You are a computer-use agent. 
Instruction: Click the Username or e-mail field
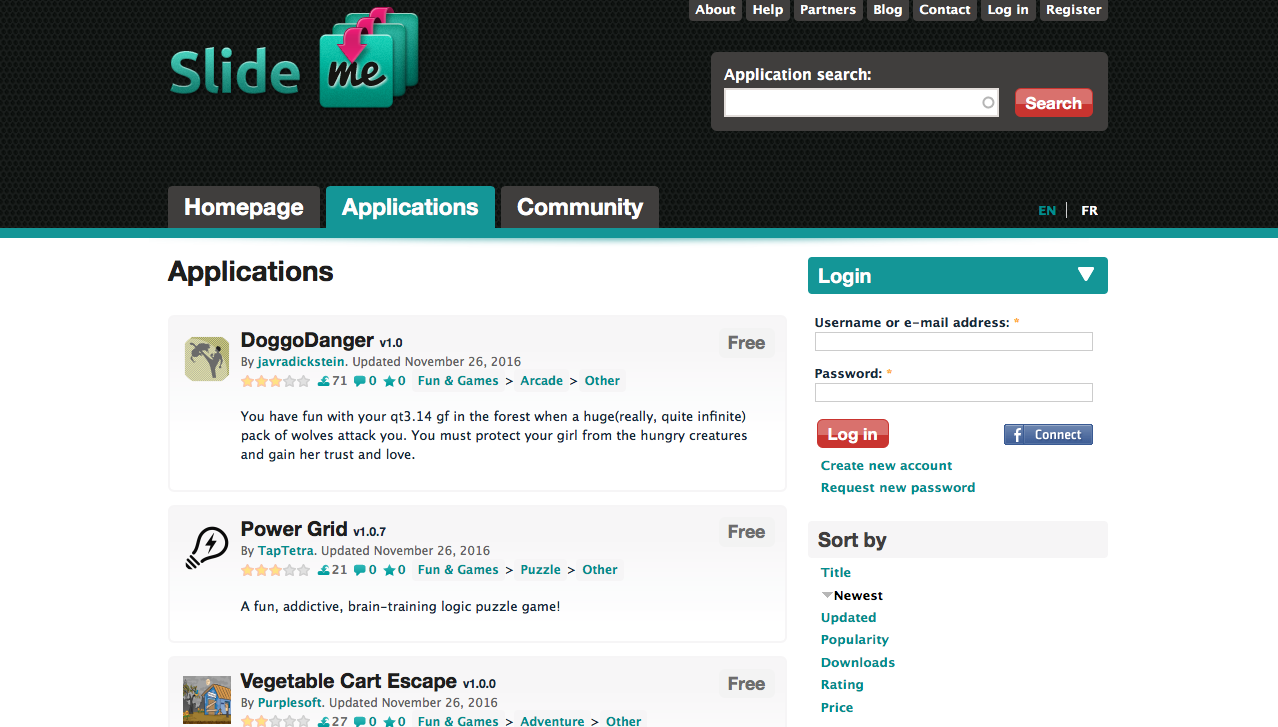pyautogui.click(x=953, y=342)
